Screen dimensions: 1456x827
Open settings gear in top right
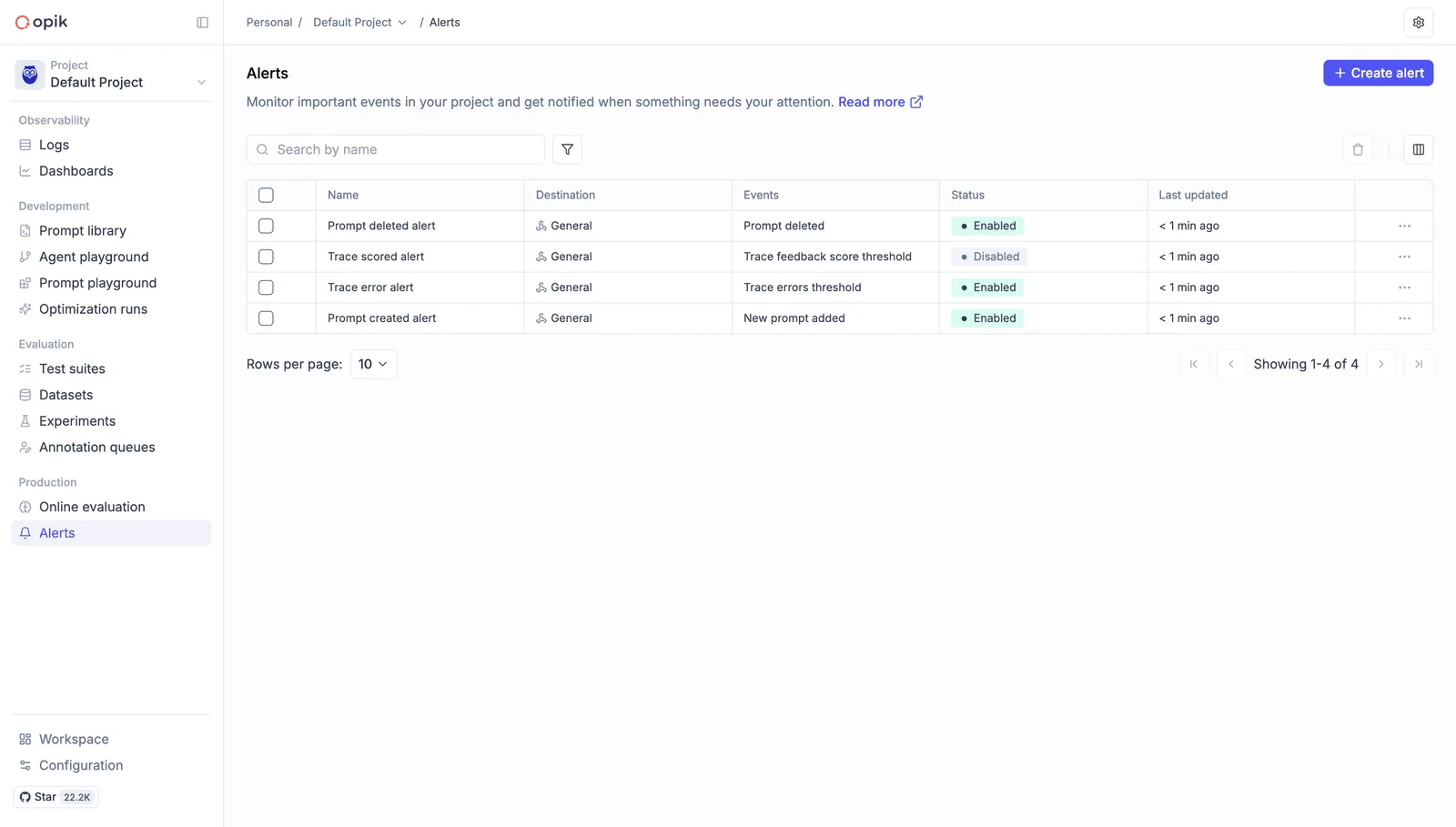tap(1418, 23)
